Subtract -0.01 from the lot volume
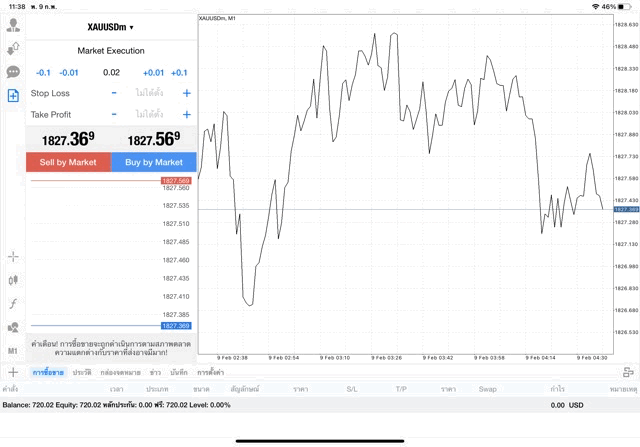The height and width of the screenshot is (447, 640). 69,72
